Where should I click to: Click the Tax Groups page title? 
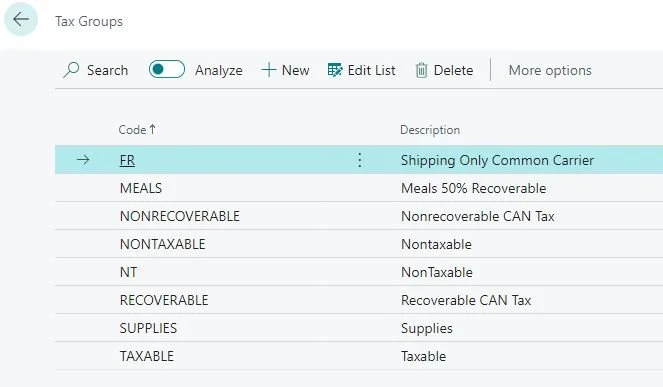click(x=89, y=21)
